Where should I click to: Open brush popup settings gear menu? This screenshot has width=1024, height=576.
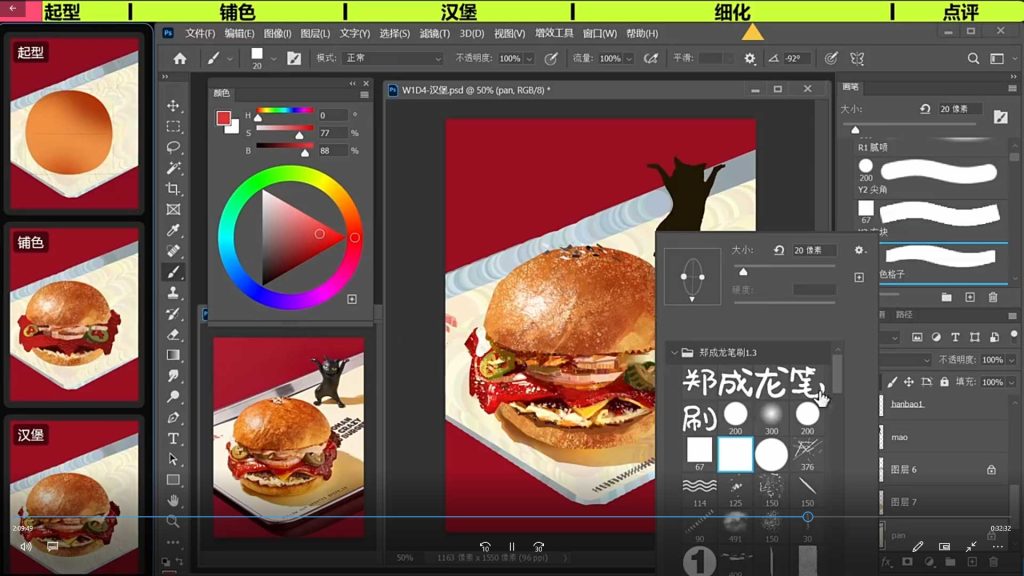point(859,250)
